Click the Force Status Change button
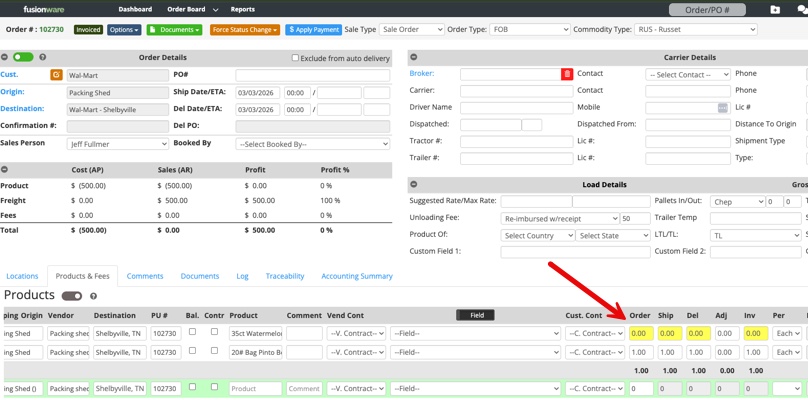Viewport: 808px width, 400px height. pyautogui.click(x=245, y=30)
